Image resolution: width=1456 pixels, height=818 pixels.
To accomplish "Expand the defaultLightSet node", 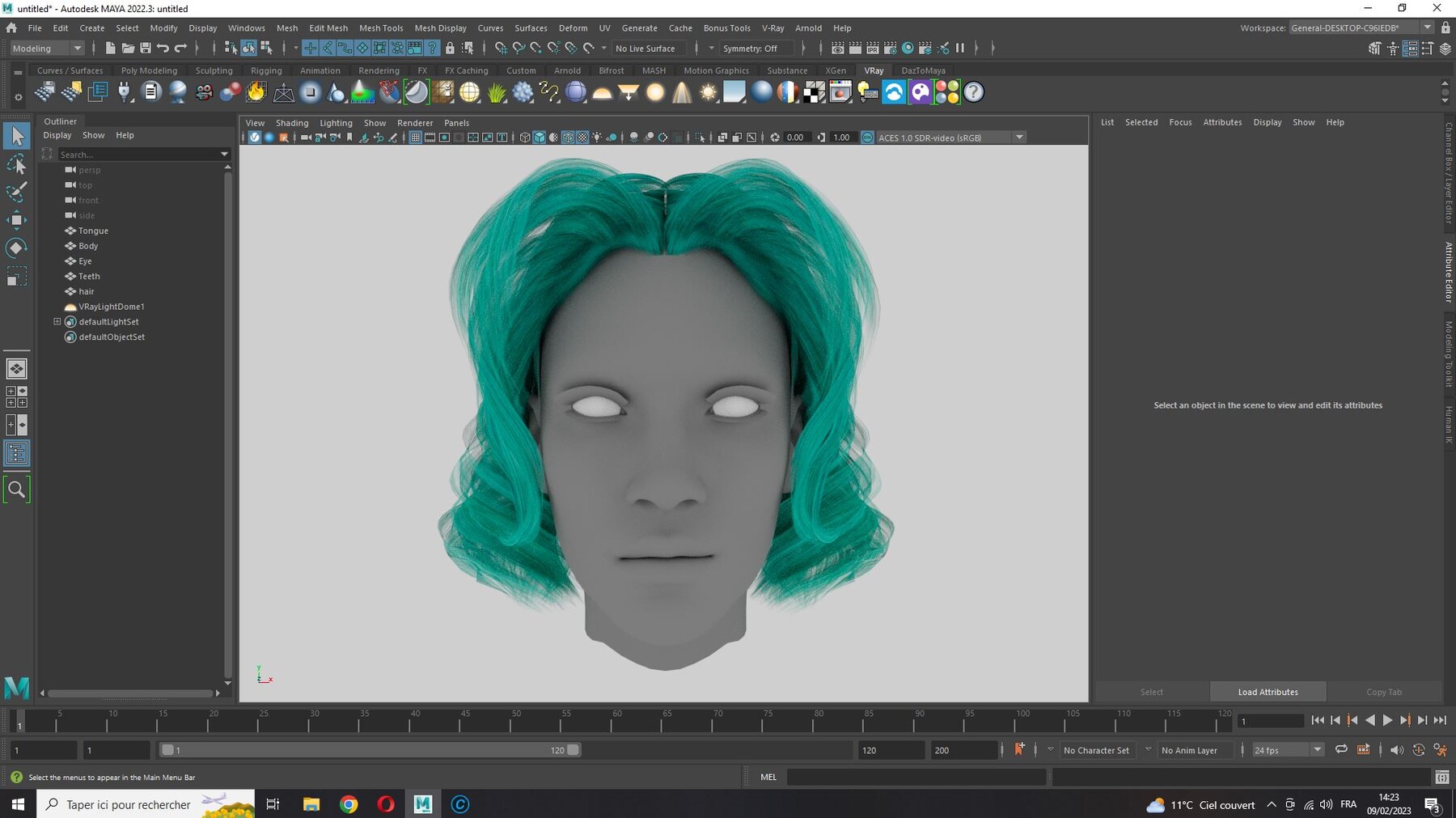I will coord(57,322).
